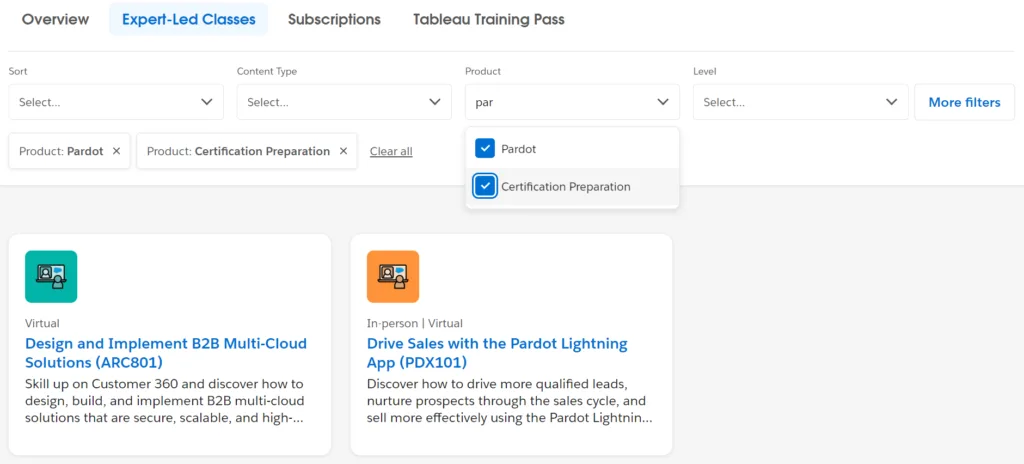Select the Expert-Led Classes tab
Viewport: 1024px width, 464px height.
point(189,20)
